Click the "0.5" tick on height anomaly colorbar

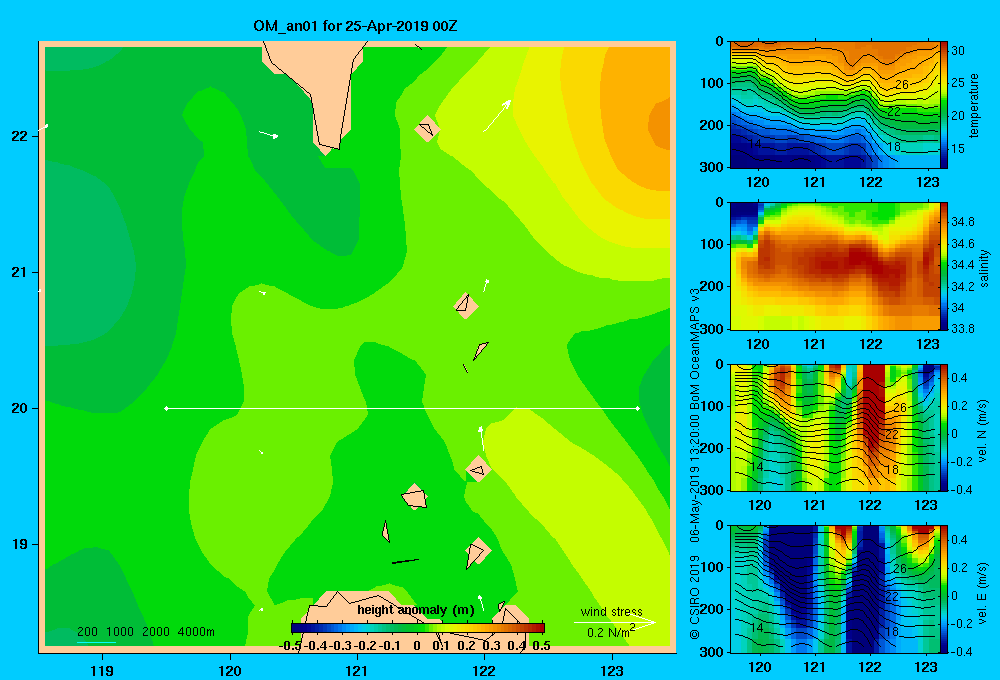tap(541, 646)
